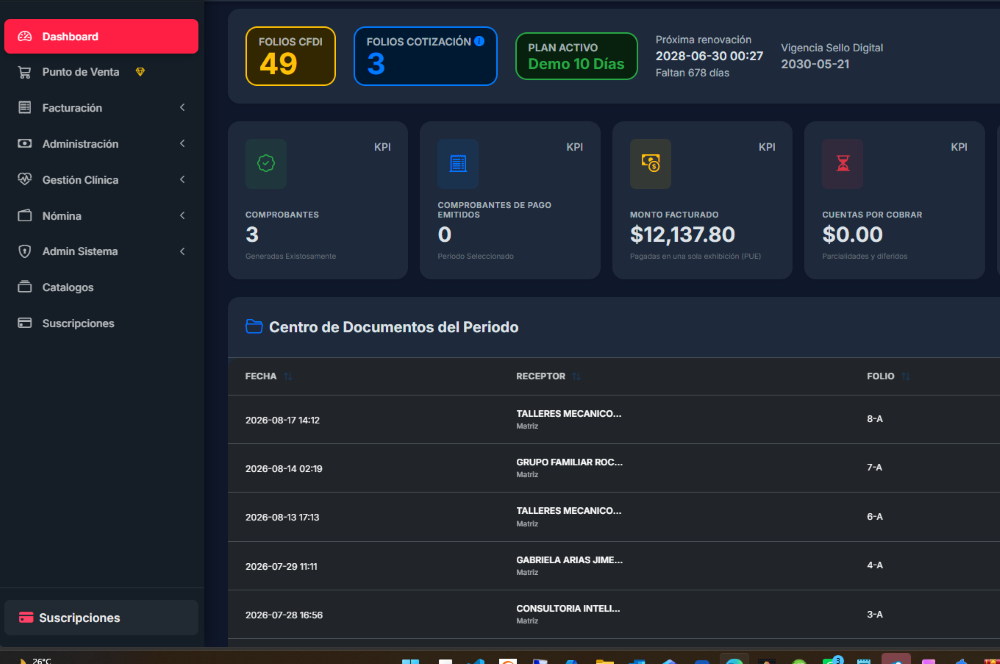
Task: Click the Windows Start button on taskbar
Action: pos(410,661)
